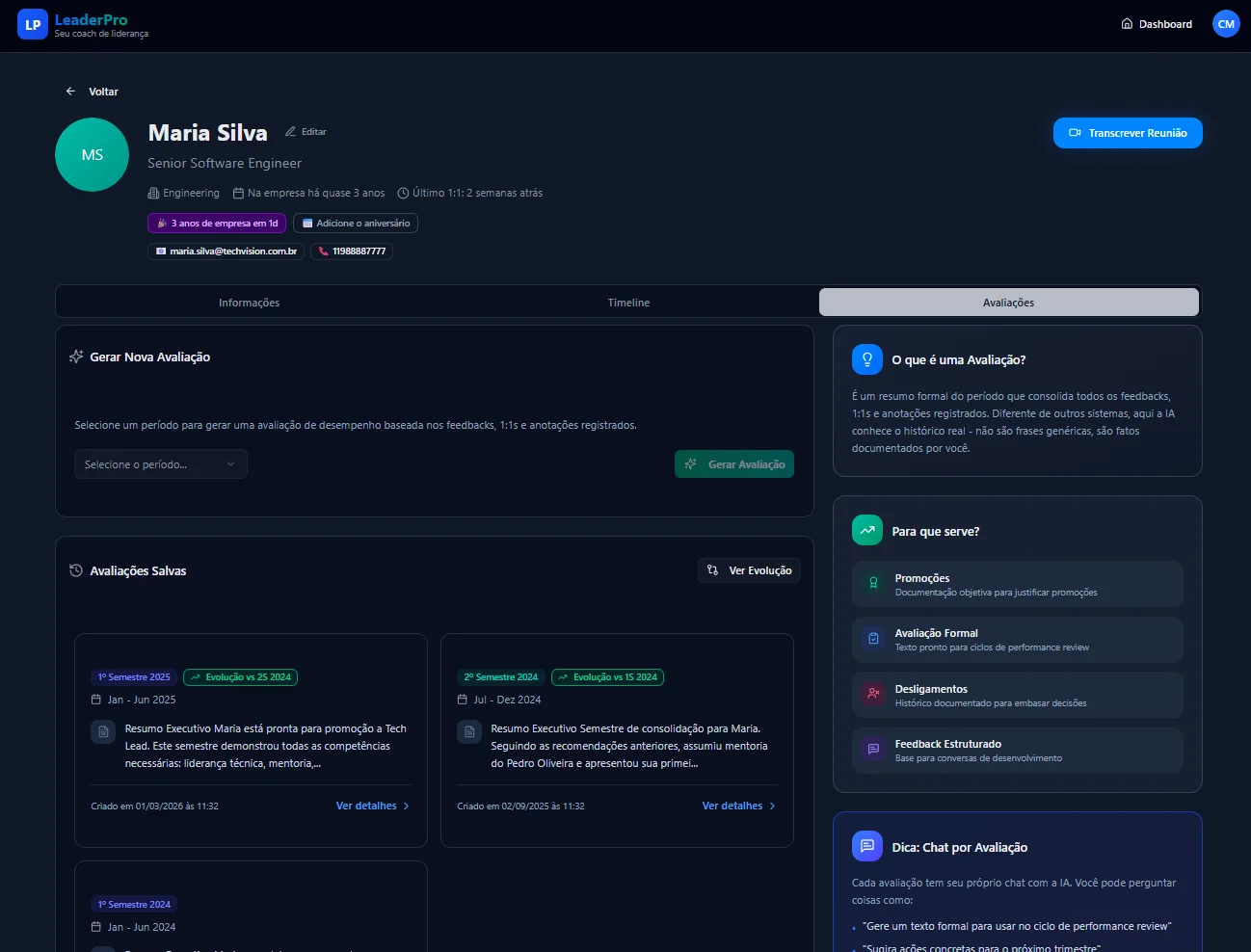Image resolution: width=1251 pixels, height=952 pixels.
Task: Click the green trend icon beside 'Para que serve?'
Action: pos(866,531)
